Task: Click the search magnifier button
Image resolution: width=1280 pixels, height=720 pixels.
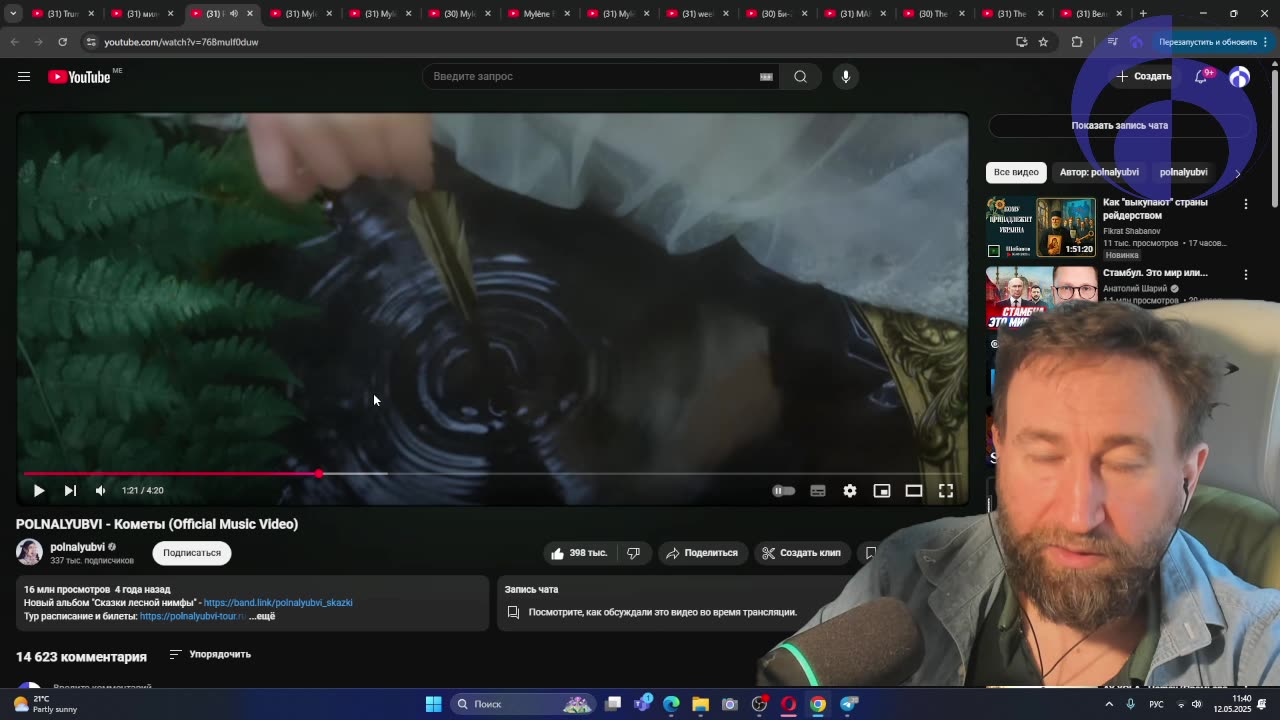Action: coord(800,76)
